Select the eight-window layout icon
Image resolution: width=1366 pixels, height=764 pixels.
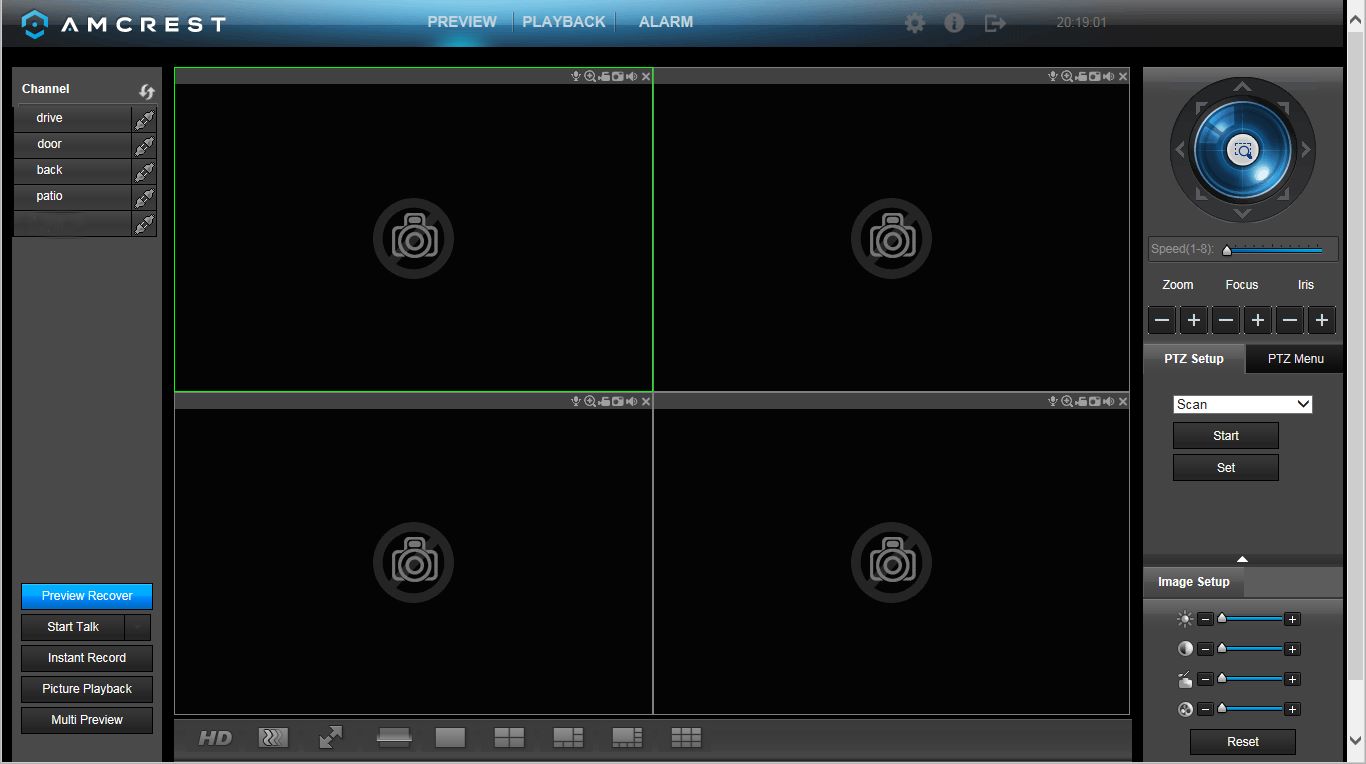627,738
